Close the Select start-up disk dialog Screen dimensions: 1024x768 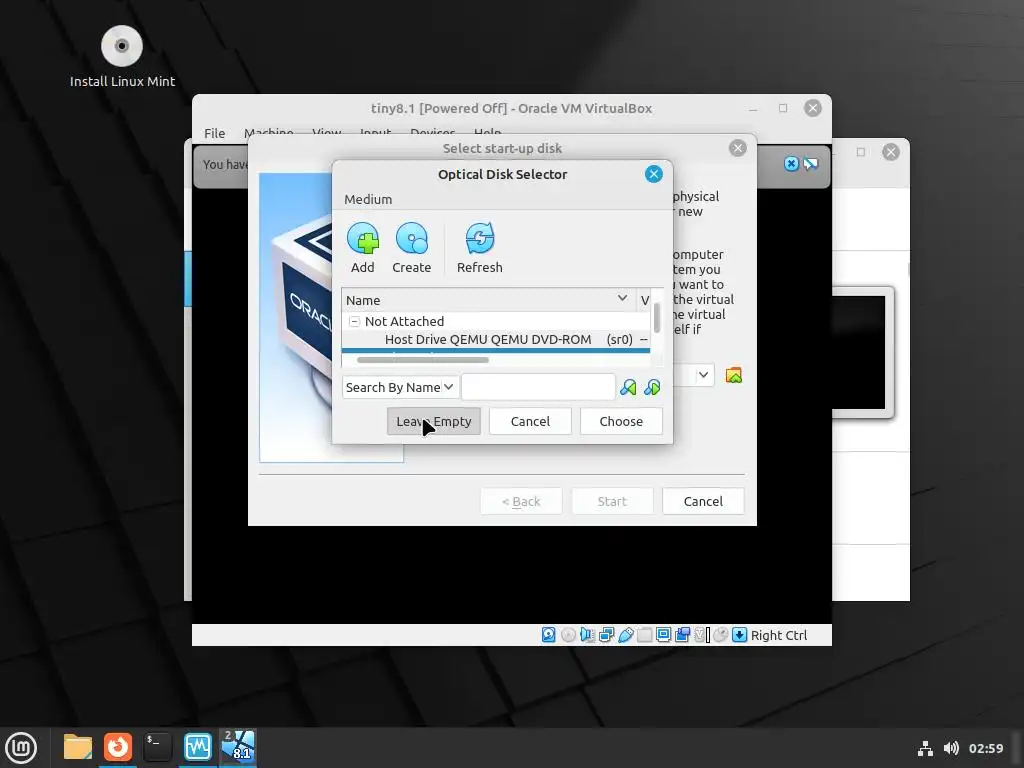click(738, 148)
